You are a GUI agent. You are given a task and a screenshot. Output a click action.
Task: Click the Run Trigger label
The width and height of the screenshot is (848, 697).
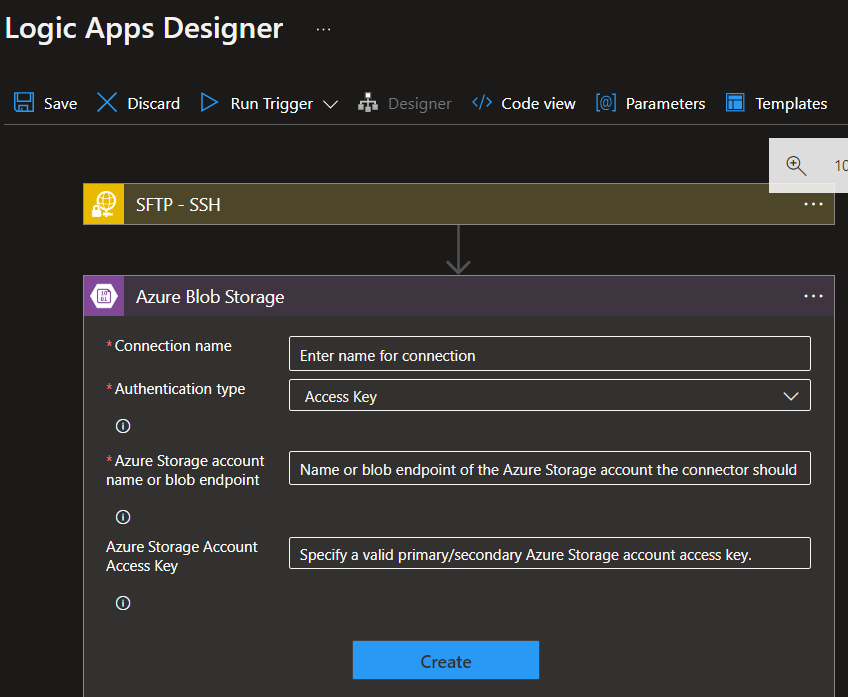[270, 103]
